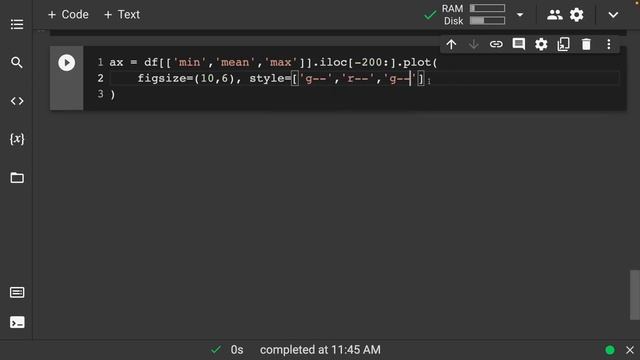
Task: Open notebook settings gear in header
Action: pos(576,15)
